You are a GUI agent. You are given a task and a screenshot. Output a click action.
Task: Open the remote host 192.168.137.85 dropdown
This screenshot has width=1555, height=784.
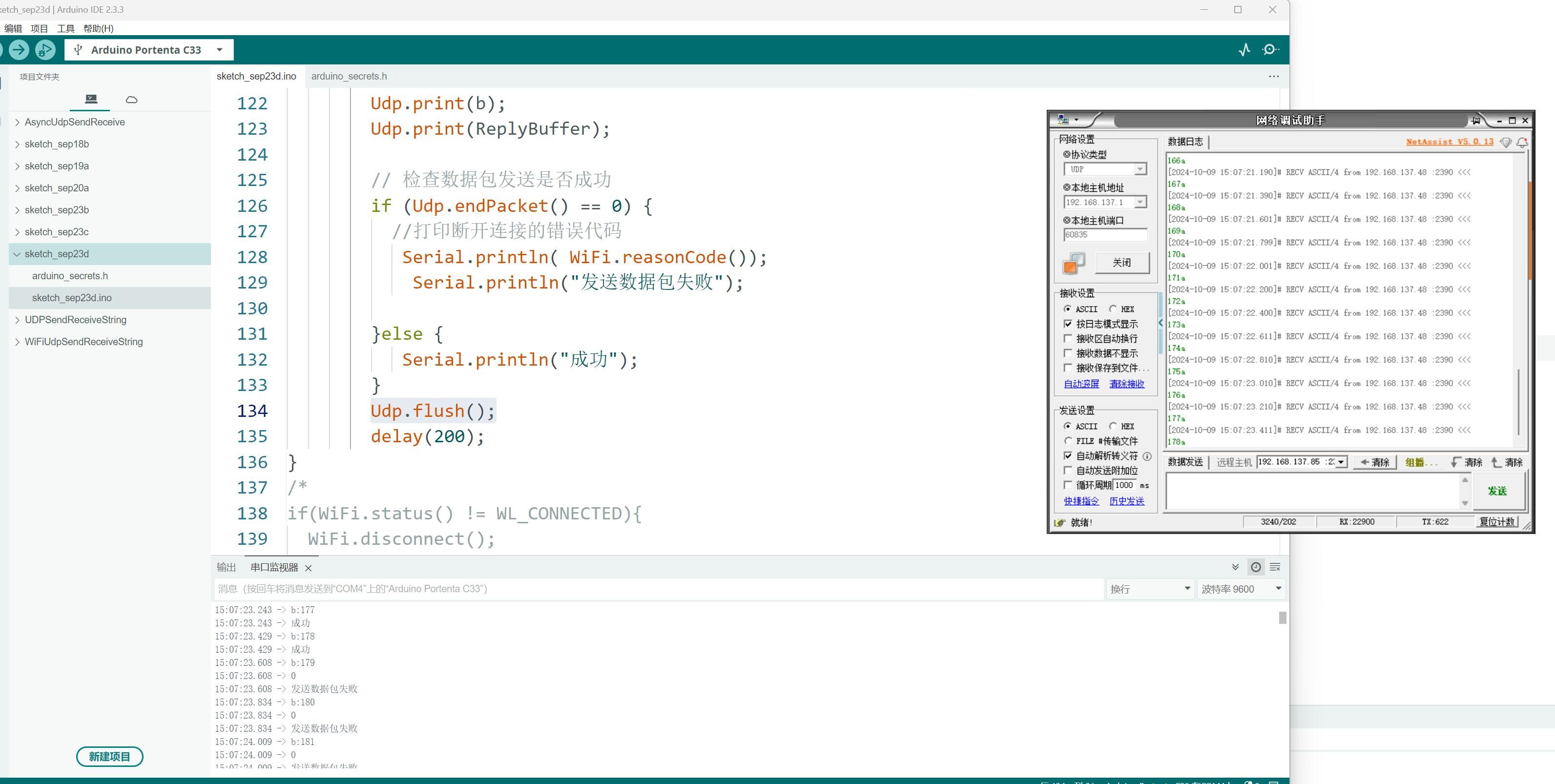tap(1341, 462)
